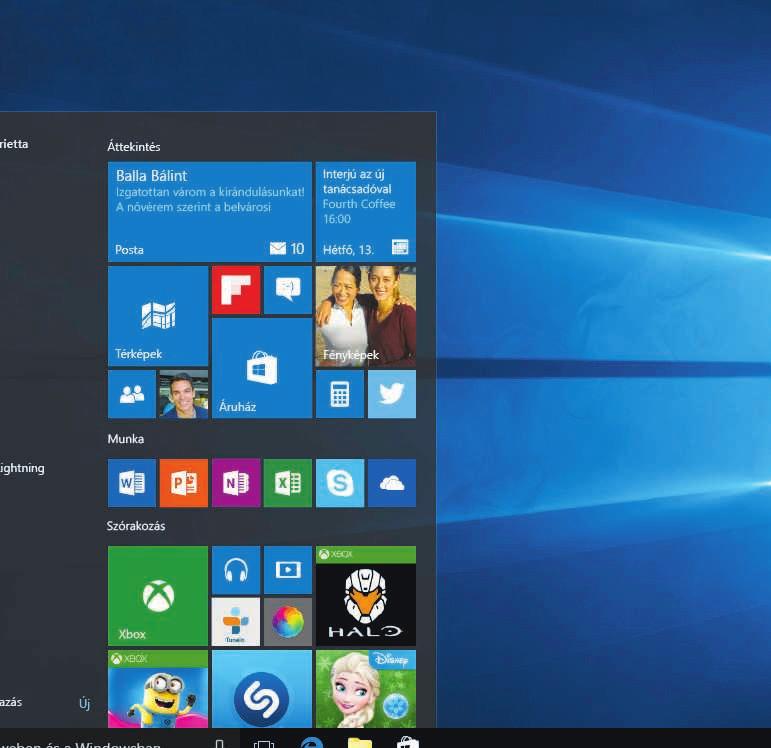Open the Skype tile
The image size is (771, 748).
[340, 483]
